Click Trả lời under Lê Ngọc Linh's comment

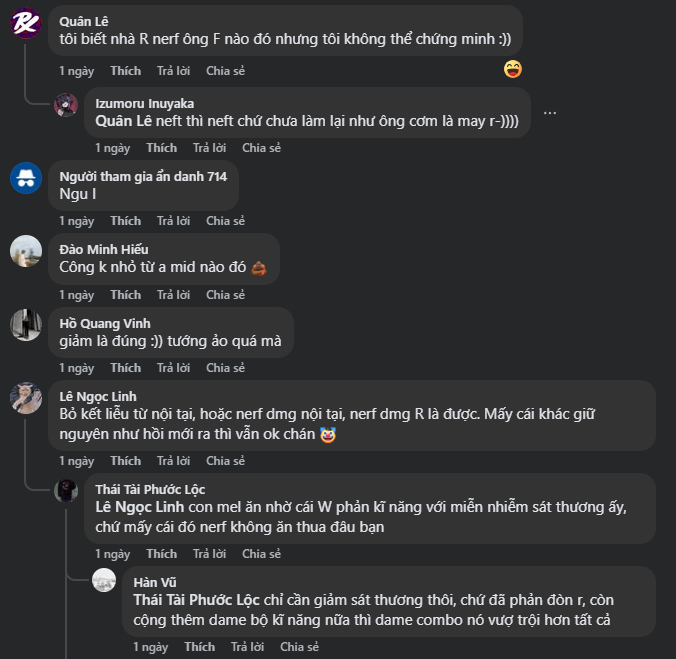[x=173, y=461]
